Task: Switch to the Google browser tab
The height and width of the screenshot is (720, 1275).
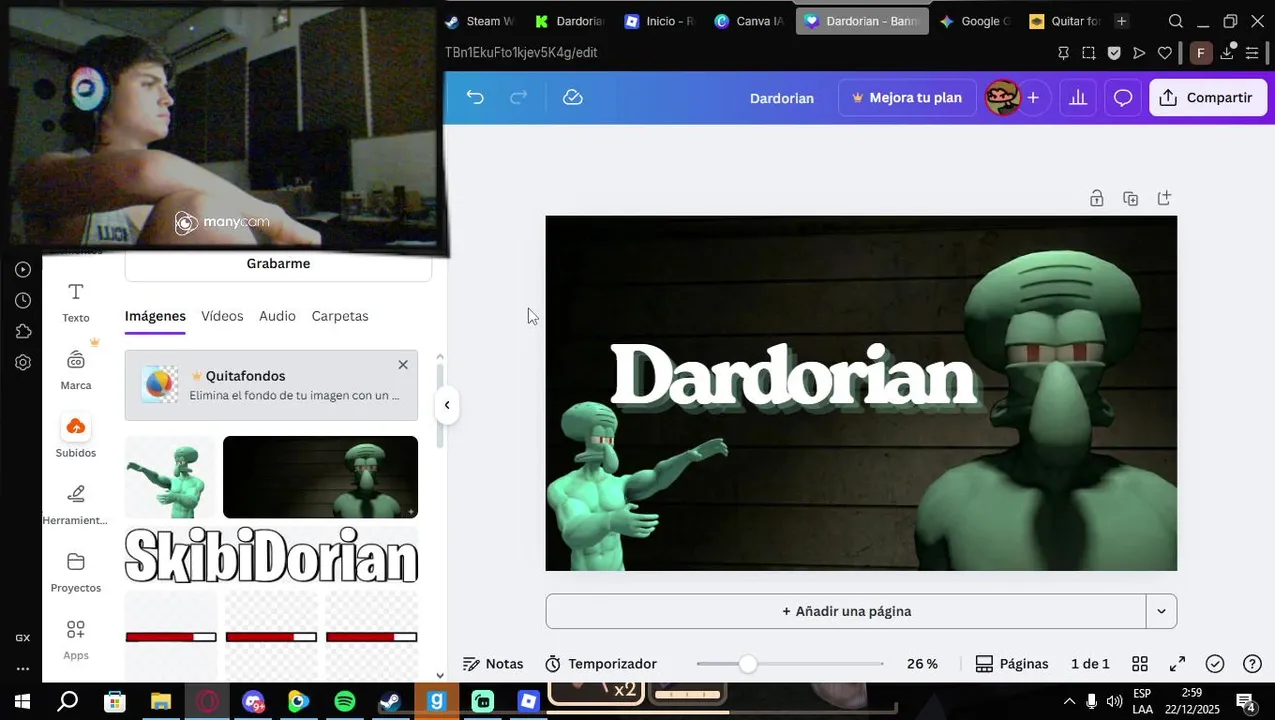Action: click(x=975, y=21)
